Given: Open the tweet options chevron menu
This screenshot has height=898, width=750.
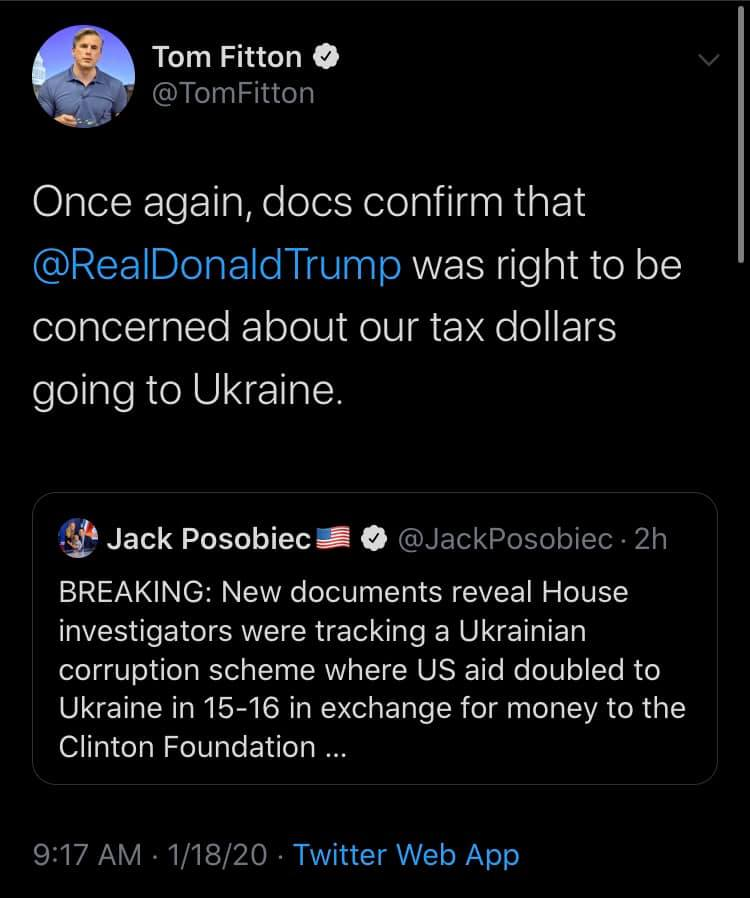Looking at the screenshot, I should (x=707, y=61).
